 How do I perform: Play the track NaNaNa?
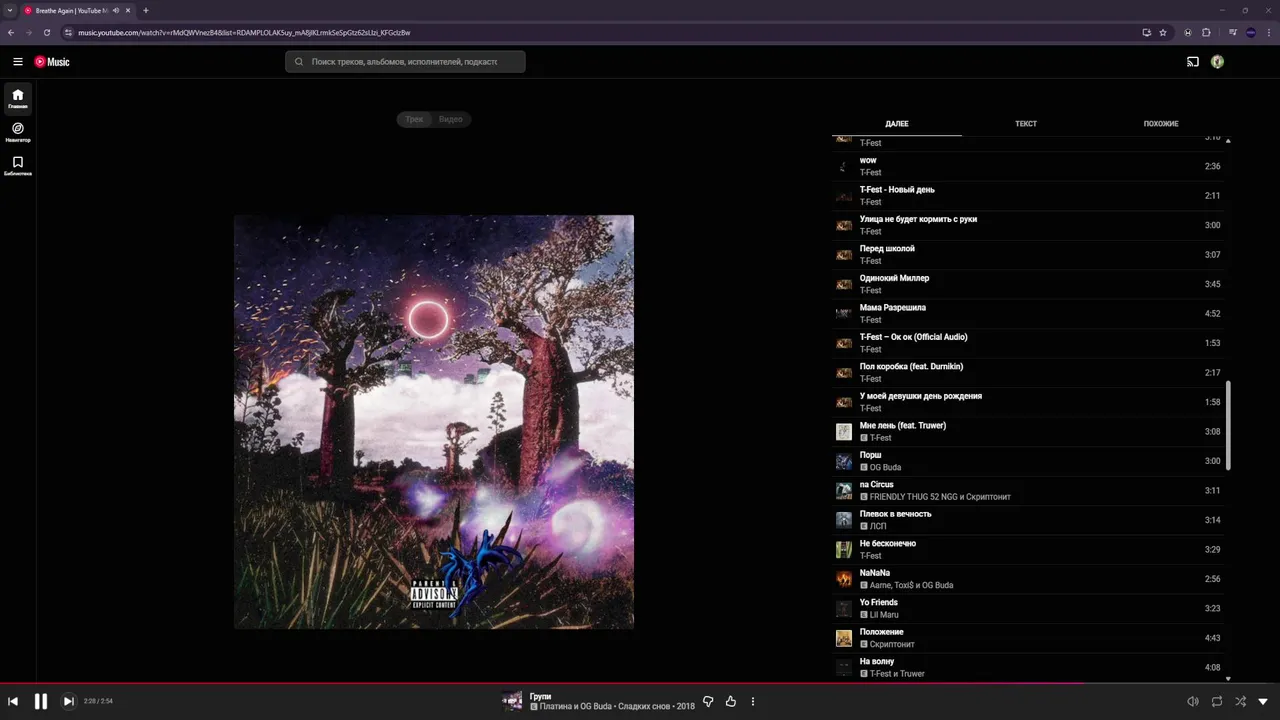click(1028, 579)
